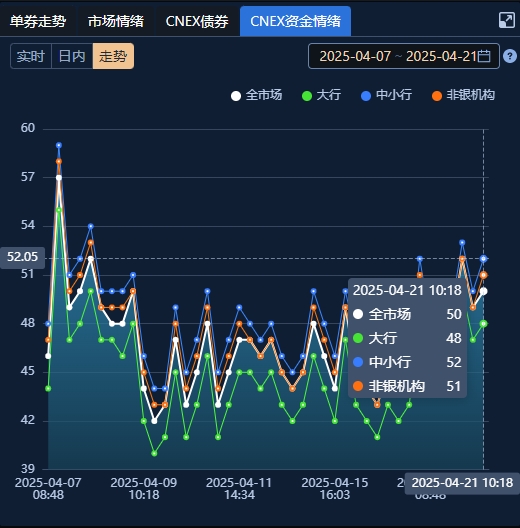
Task: Click the highlighted 2025-04-21 10:18 axis pointer label
Action: 462,483
